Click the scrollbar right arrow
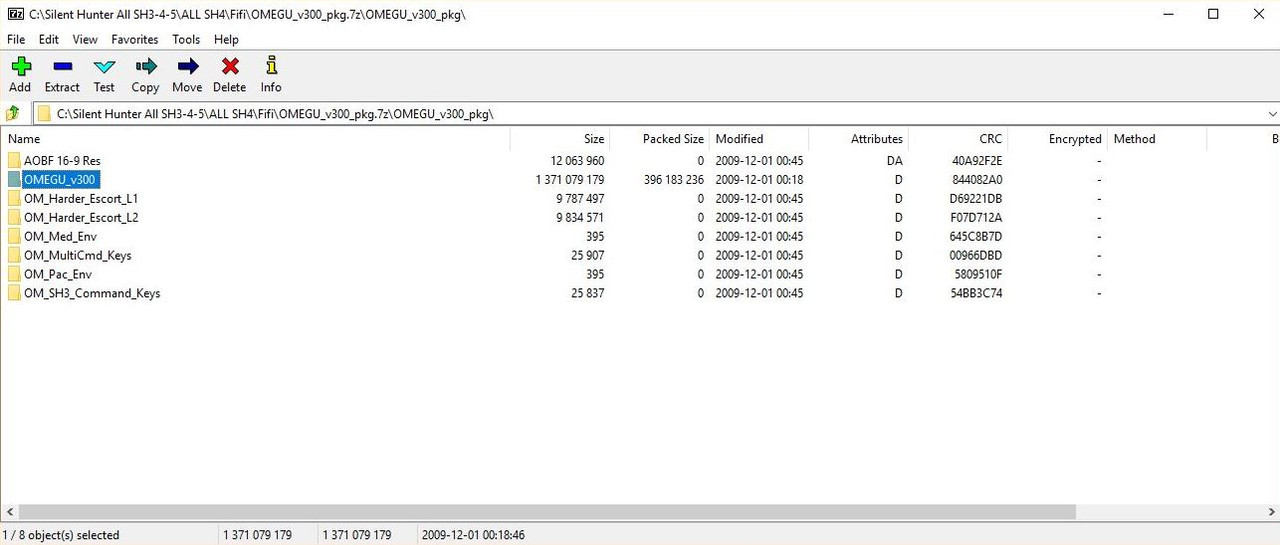The width and height of the screenshot is (1280, 545). click(1270, 512)
